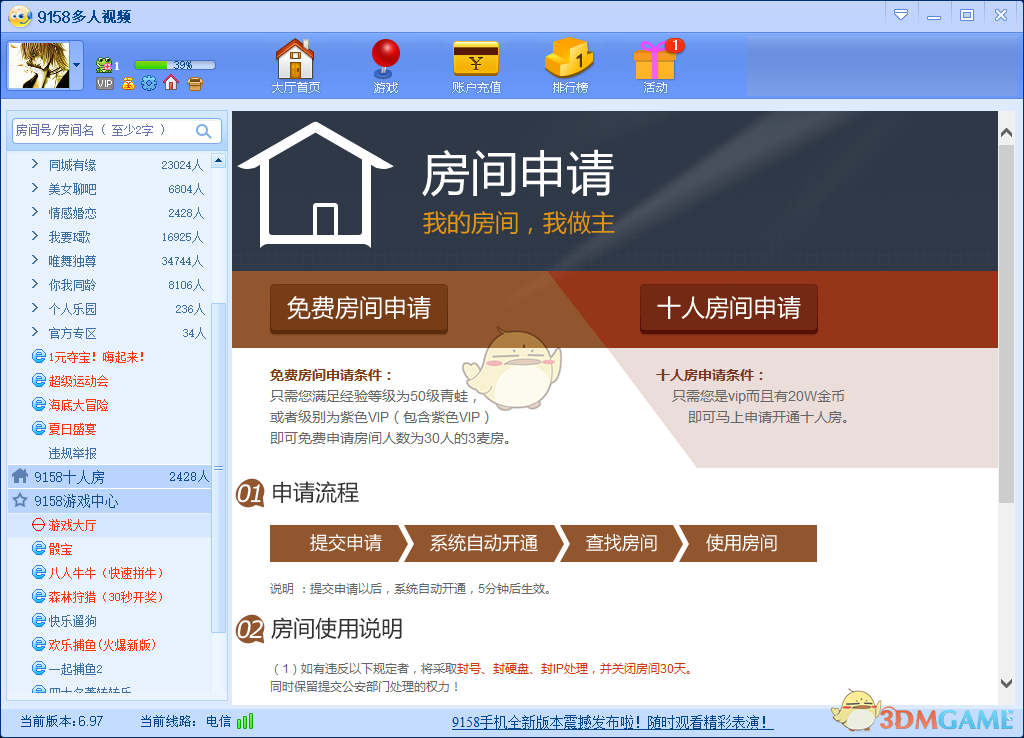Open the avatar dropdown arrow
The height and width of the screenshot is (738, 1024).
click(x=76, y=63)
